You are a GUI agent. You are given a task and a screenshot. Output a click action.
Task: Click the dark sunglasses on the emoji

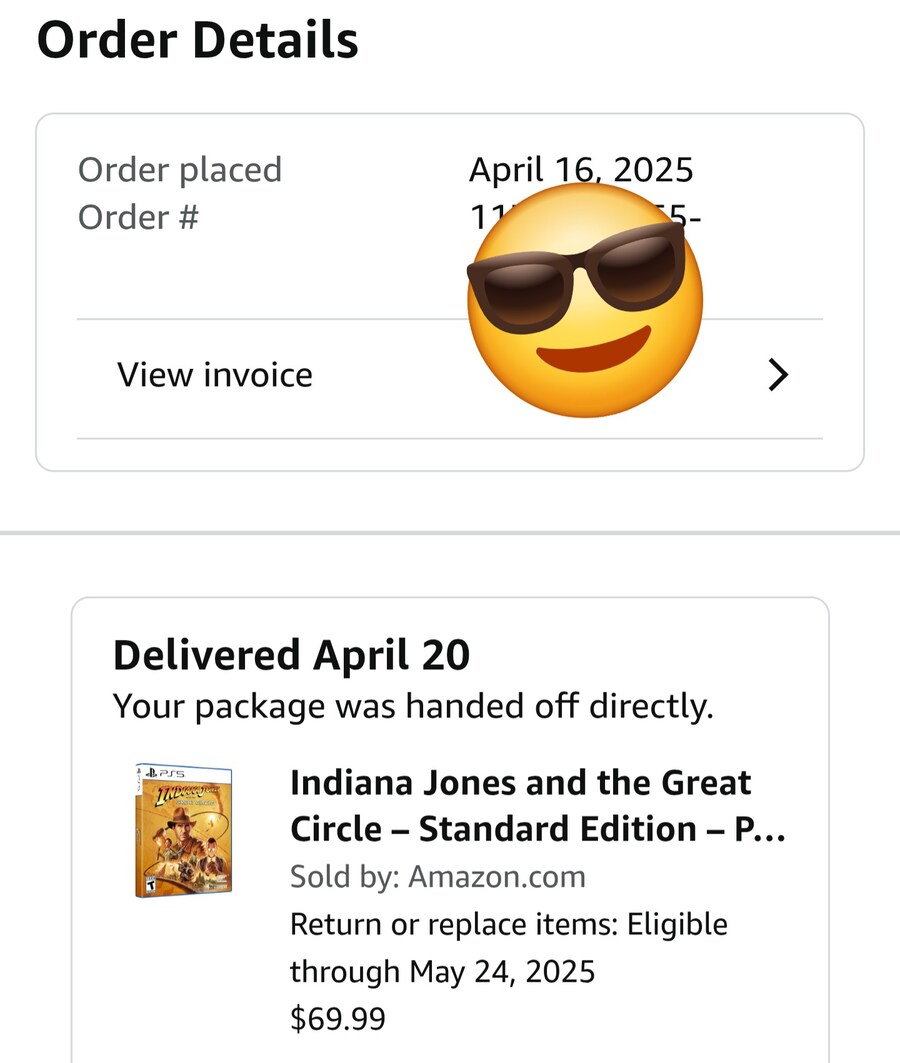pyautogui.click(x=576, y=275)
